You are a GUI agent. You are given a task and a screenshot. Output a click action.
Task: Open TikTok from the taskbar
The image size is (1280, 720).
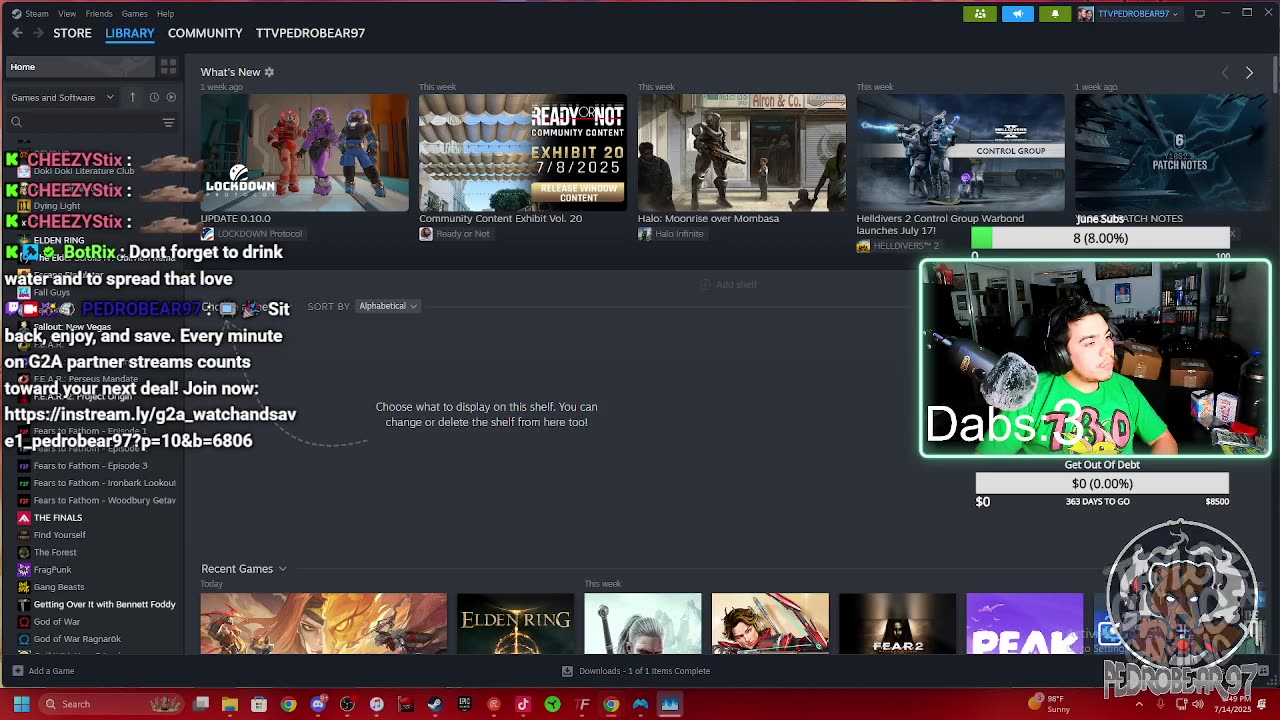point(523,704)
